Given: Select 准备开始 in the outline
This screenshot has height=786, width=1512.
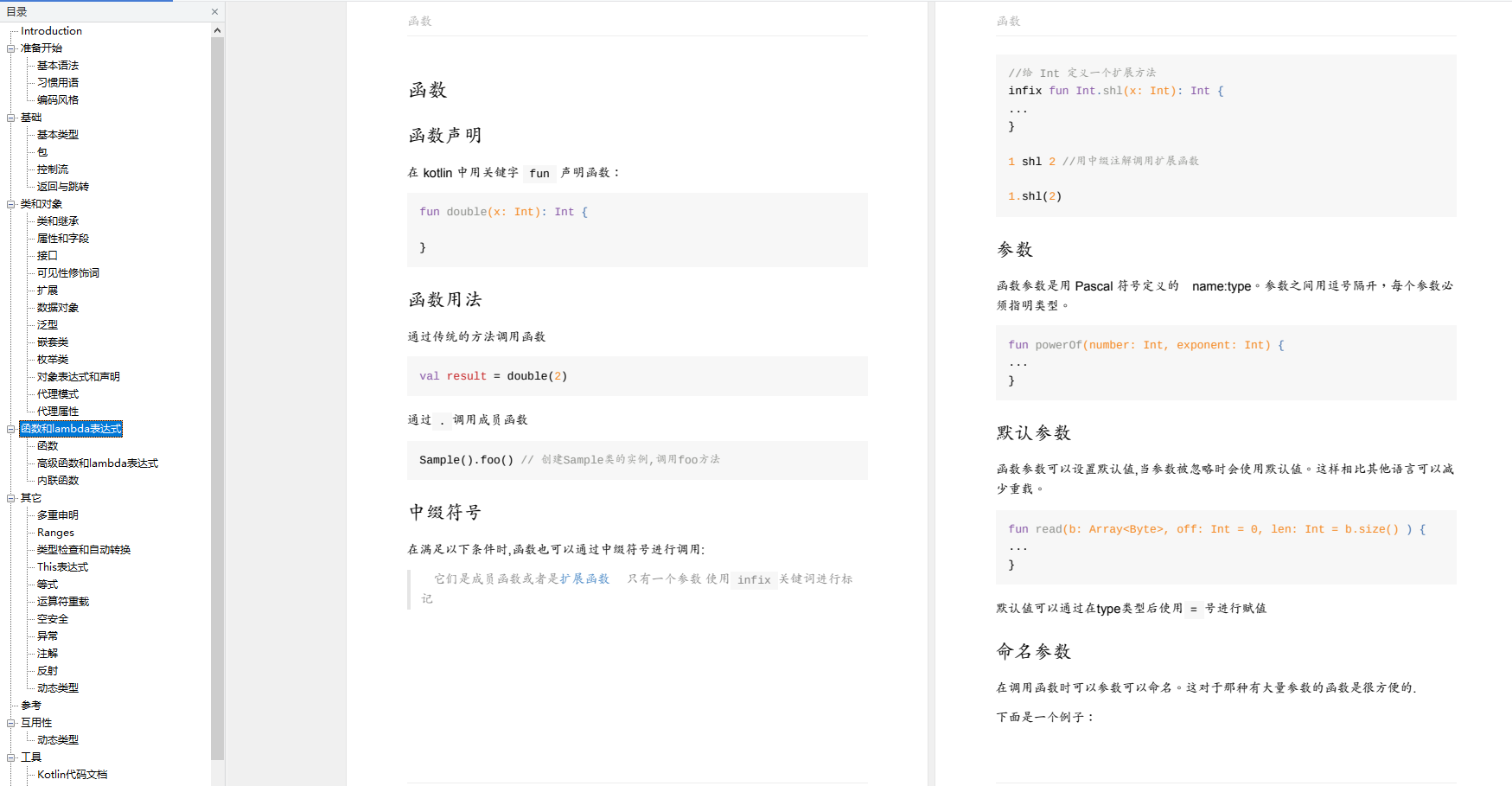Looking at the screenshot, I should pos(41,48).
